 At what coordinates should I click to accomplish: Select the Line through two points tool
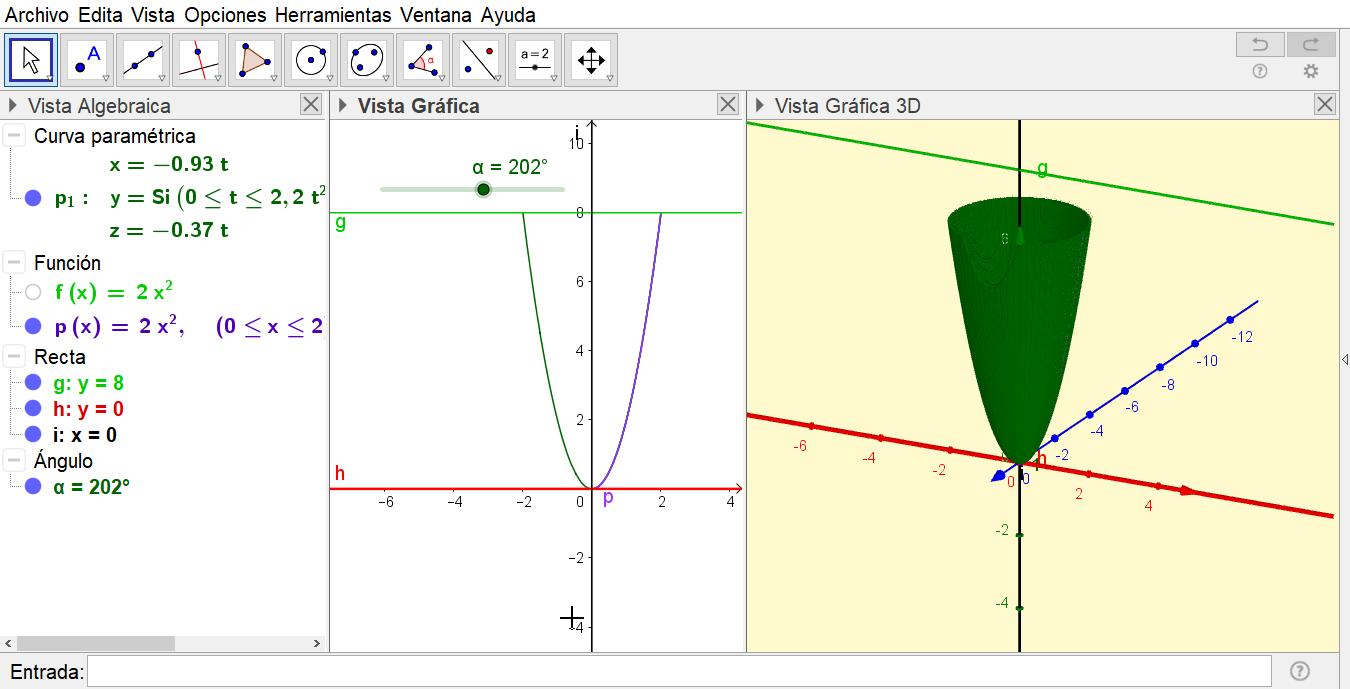click(x=143, y=60)
